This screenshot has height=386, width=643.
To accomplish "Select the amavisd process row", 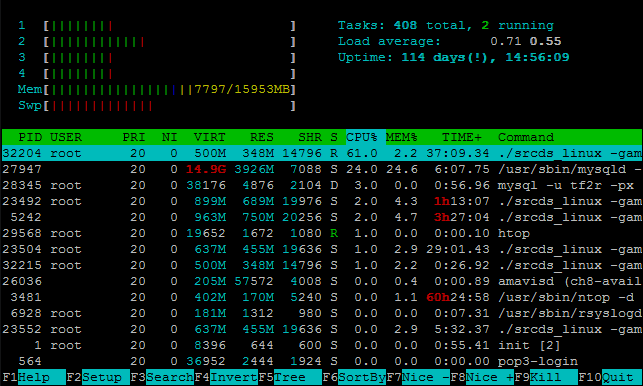I will pyautogui.click(x=322, y=281).
